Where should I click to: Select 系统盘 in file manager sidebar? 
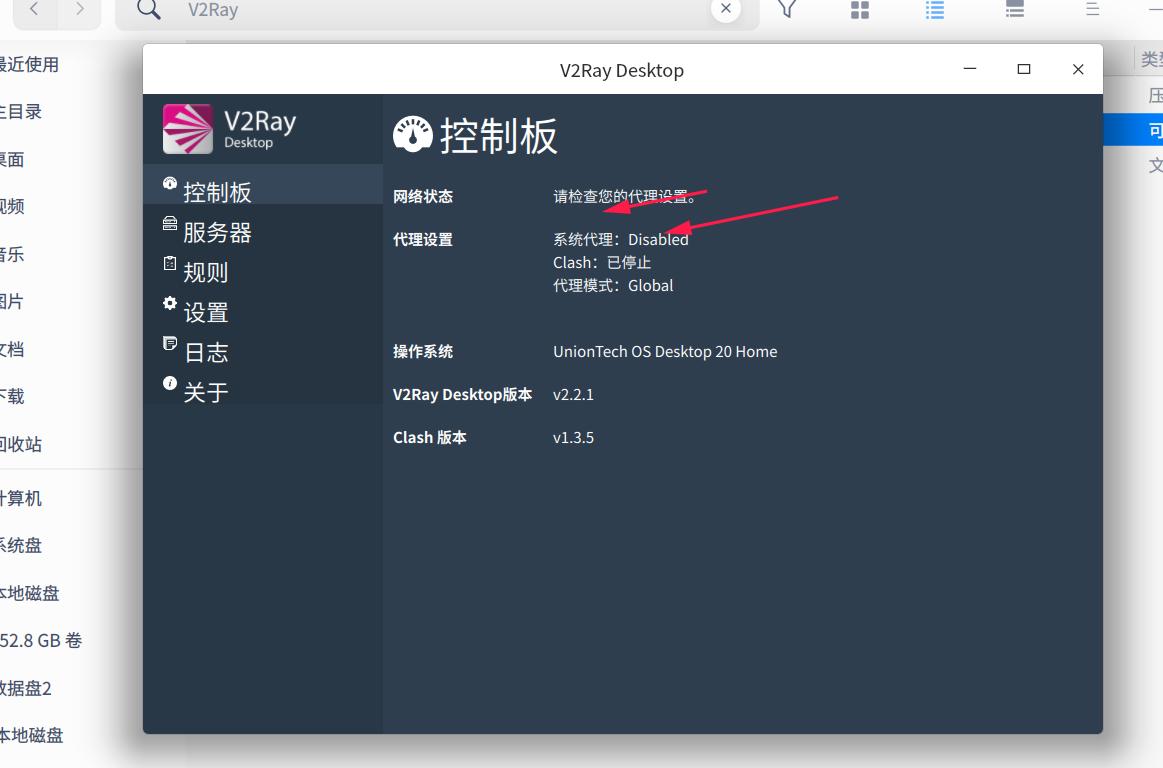click(22, 546)
